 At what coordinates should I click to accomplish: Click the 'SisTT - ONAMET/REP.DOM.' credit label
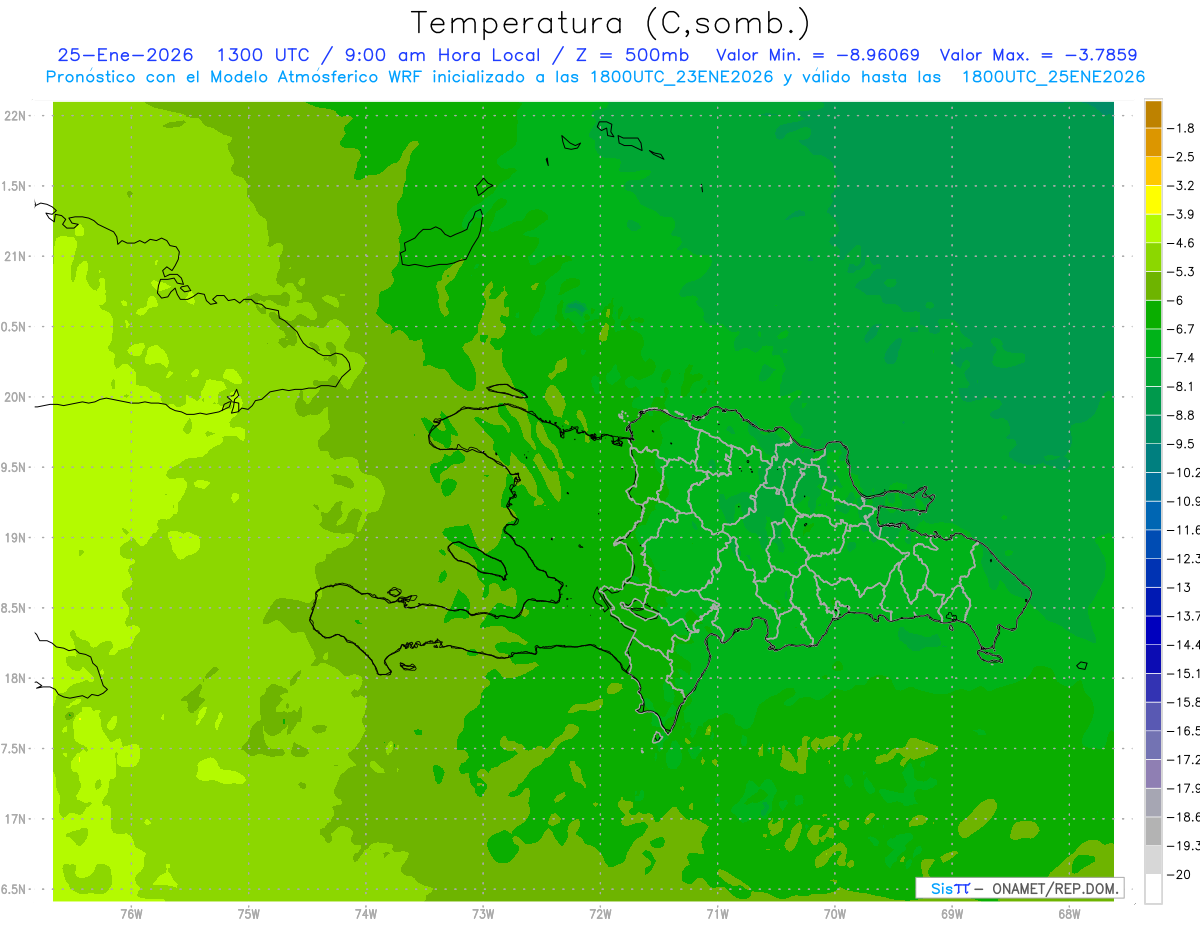click(x=1019, y=888)
